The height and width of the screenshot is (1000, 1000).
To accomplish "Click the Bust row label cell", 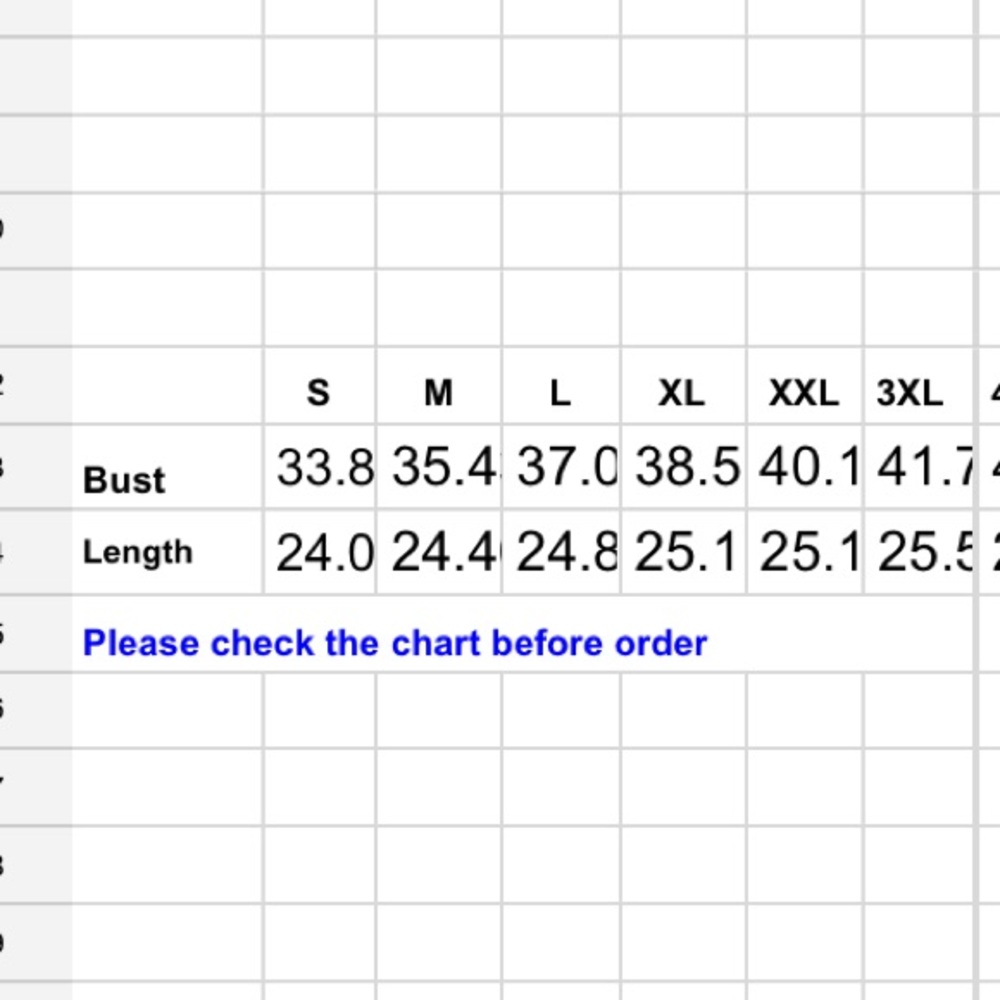I will (x=167, y=467).
